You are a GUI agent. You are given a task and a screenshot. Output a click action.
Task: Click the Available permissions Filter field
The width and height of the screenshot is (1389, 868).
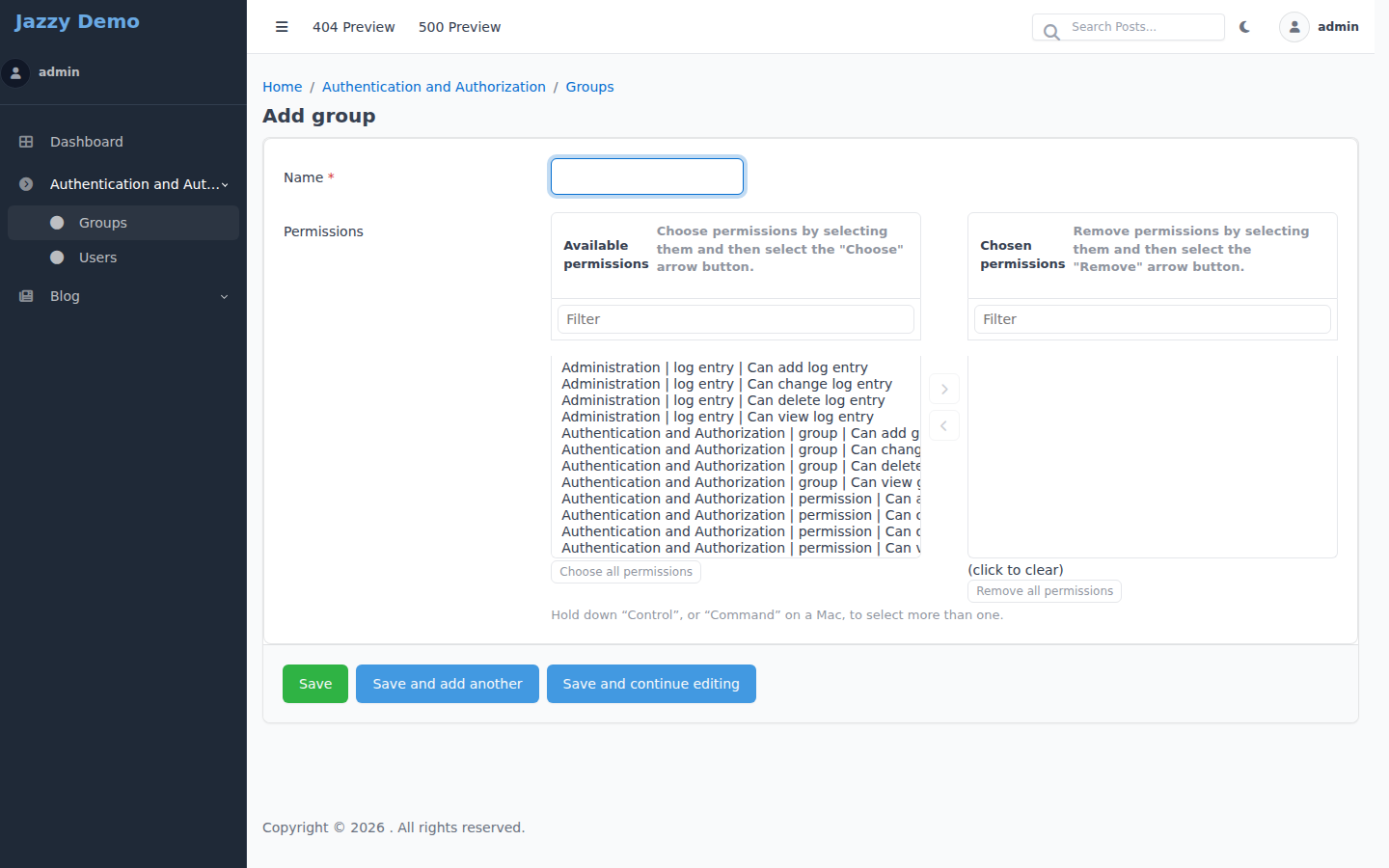pos(736,319)
